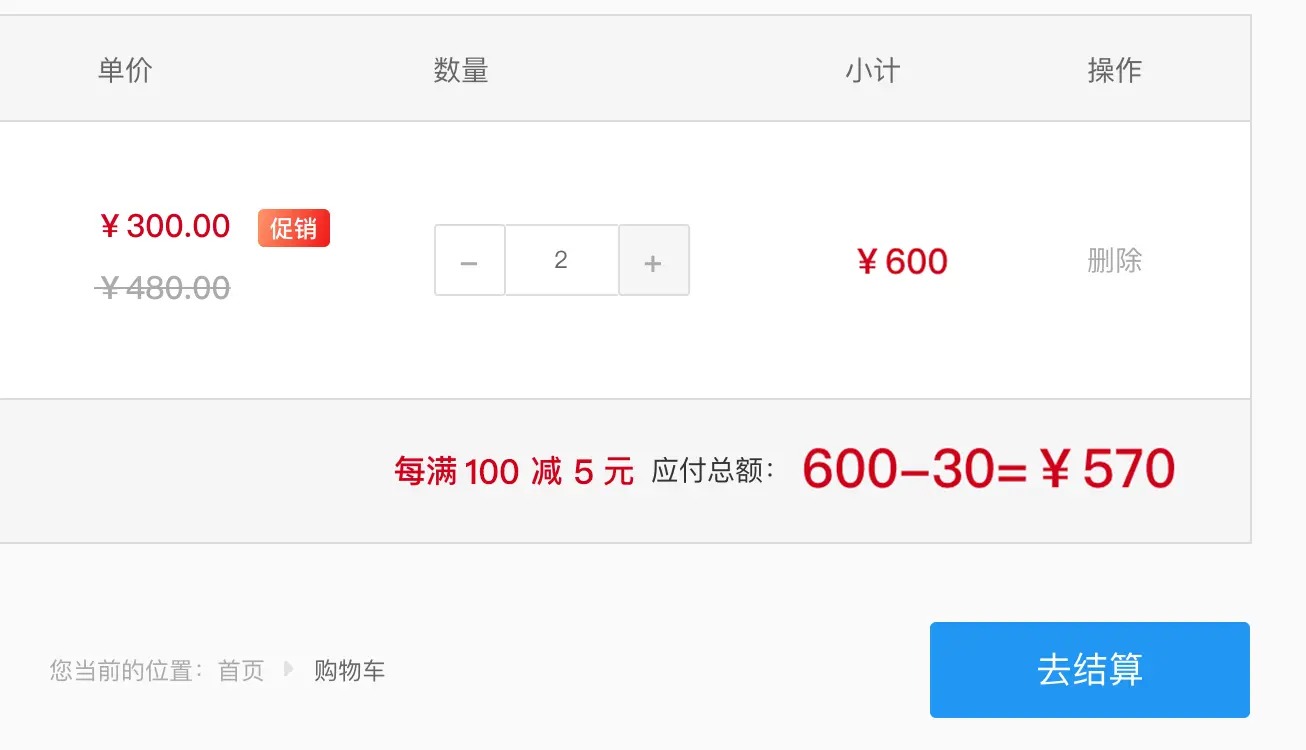
Task: Select the 购物车 breadcrumb item
Action: [x=349, y=670]
